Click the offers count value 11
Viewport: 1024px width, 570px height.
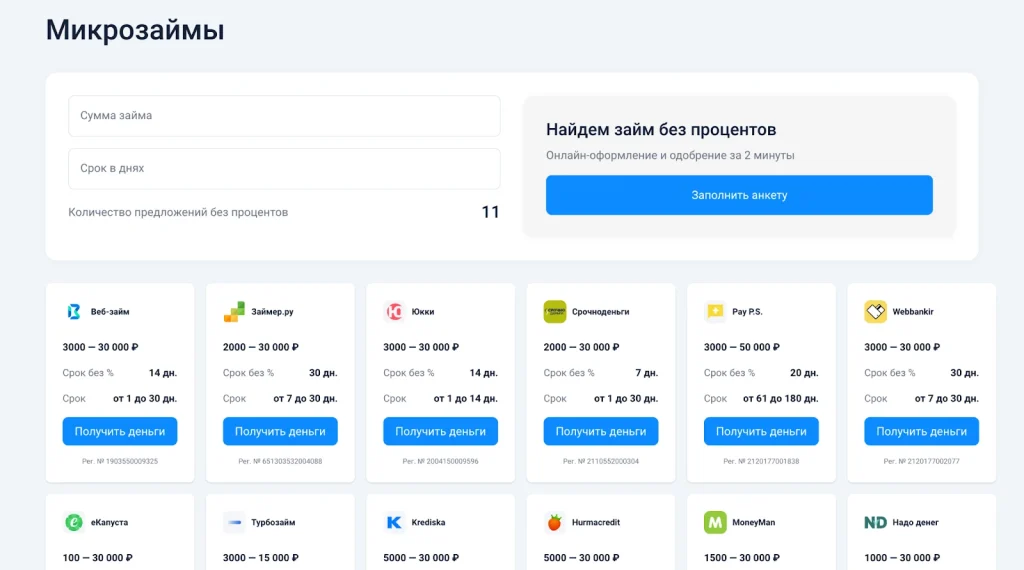(490, 212)
